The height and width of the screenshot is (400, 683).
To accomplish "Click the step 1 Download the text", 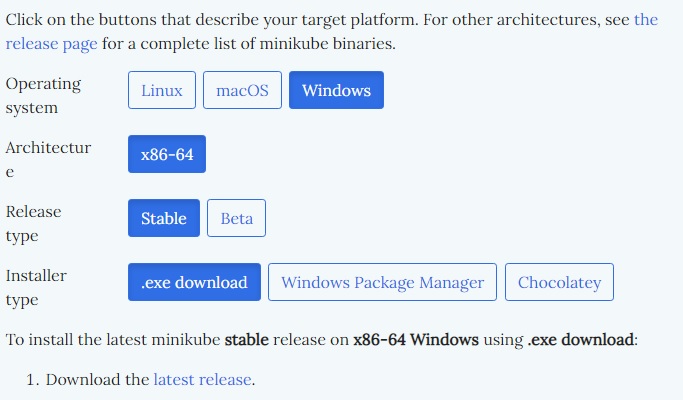I will 98,380.
